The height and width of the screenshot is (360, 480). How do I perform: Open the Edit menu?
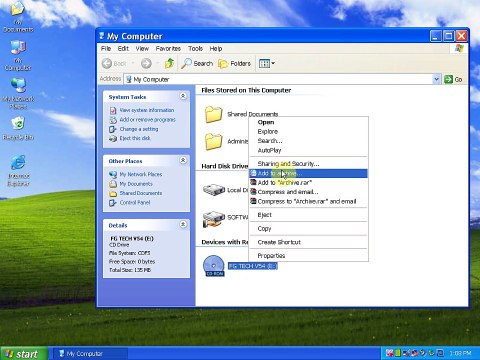click(123, 49)
